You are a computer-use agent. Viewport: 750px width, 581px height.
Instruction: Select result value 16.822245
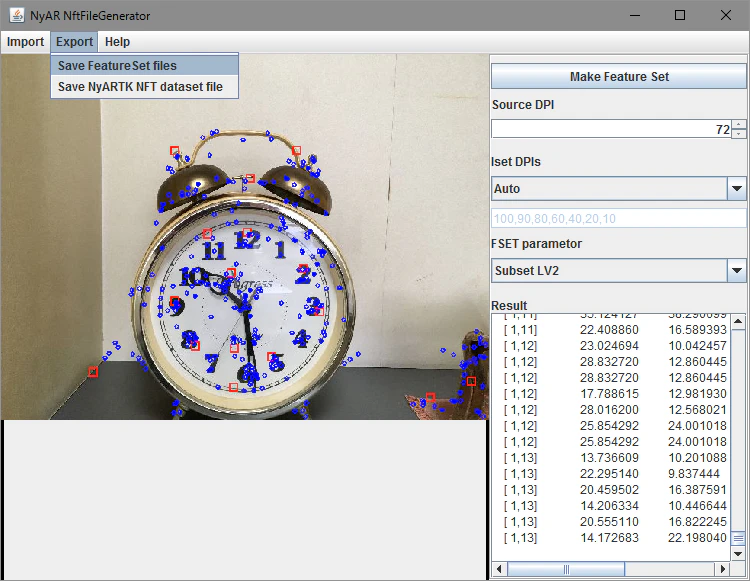(697, 522)
